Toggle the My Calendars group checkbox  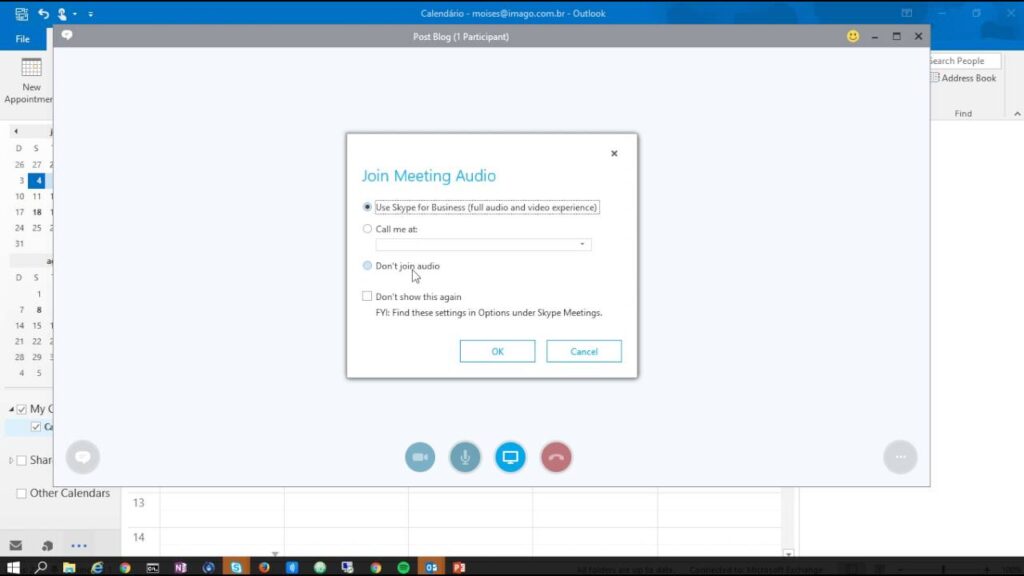(22, 409)
